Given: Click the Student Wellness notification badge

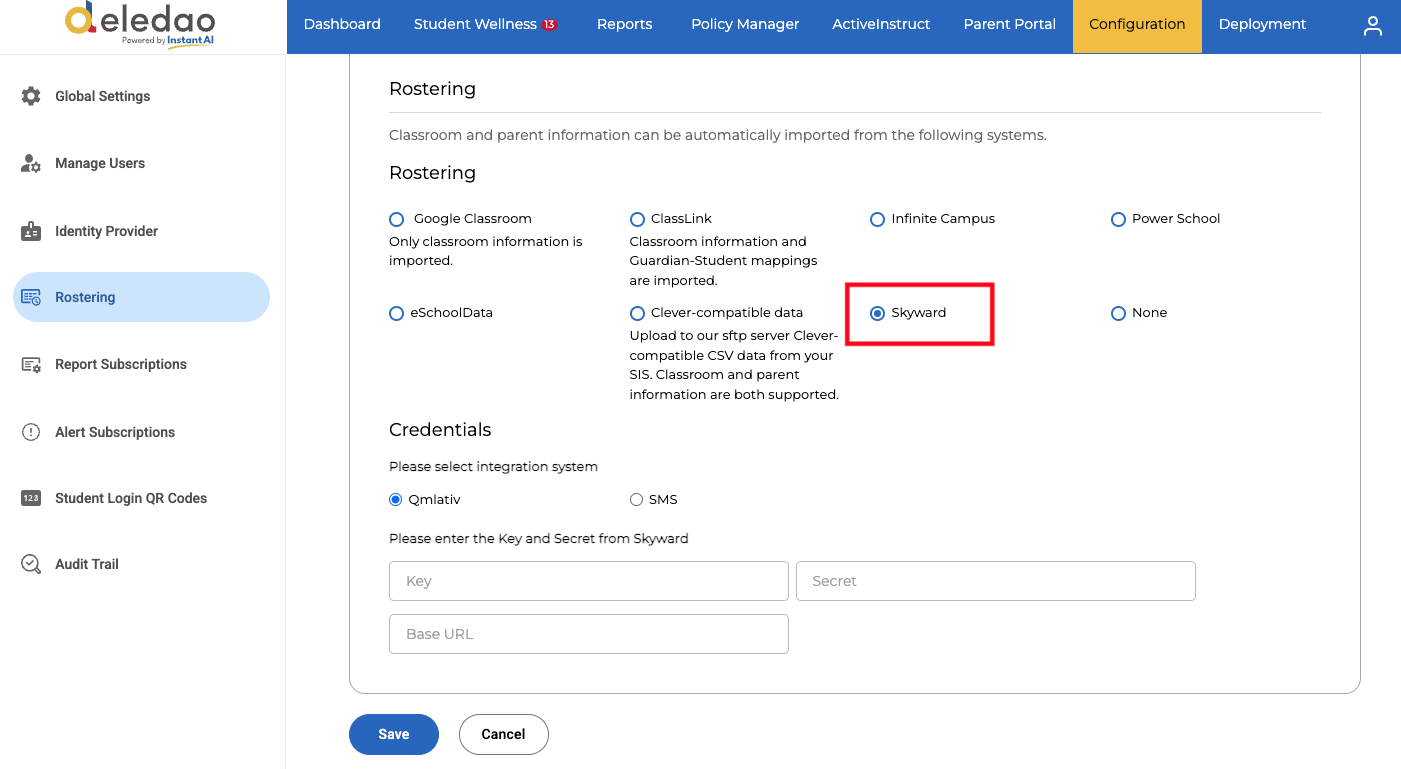Looking at the screenshot, I should click(x=549, y=24).
